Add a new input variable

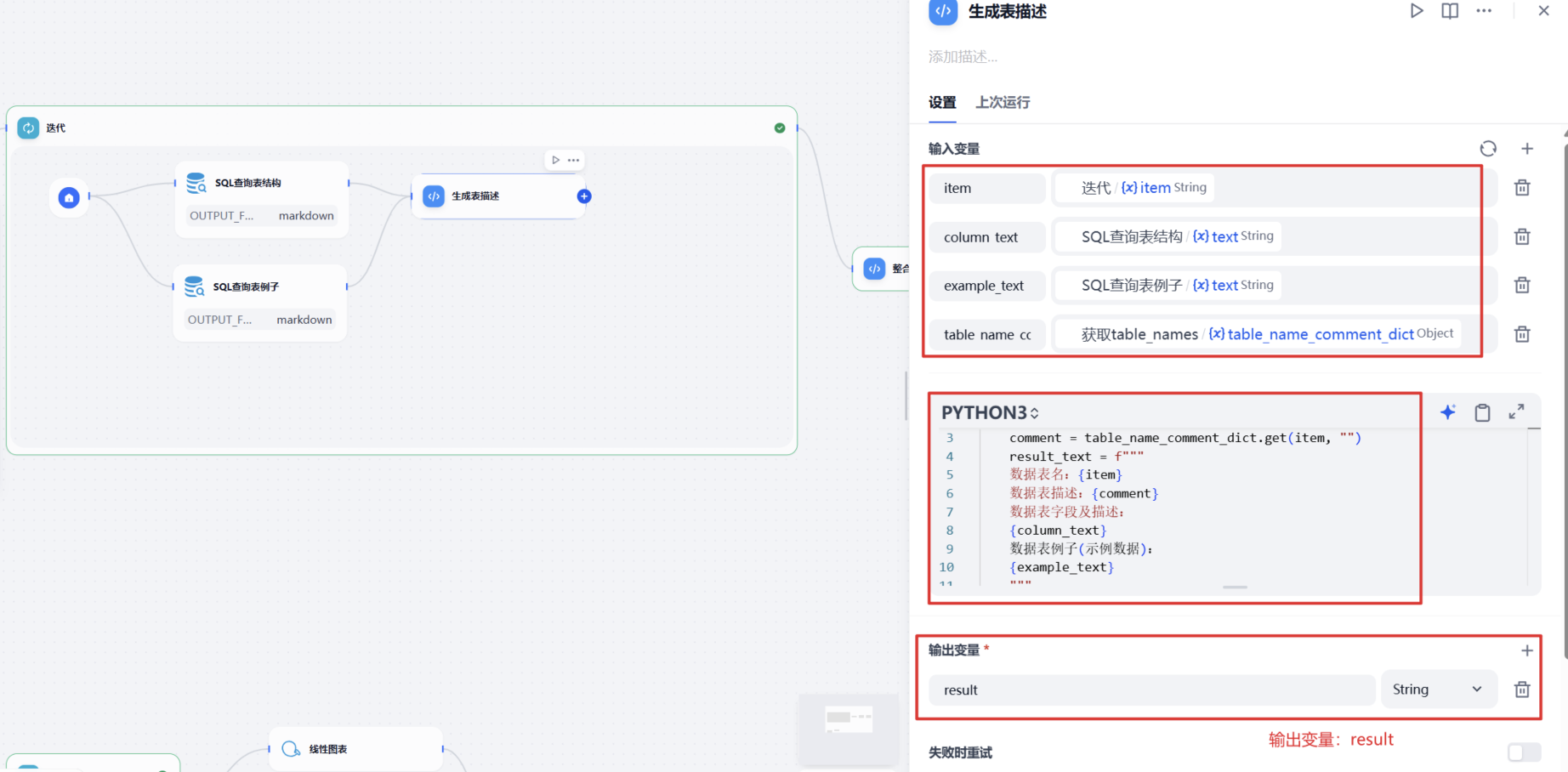click(1527, 149)
